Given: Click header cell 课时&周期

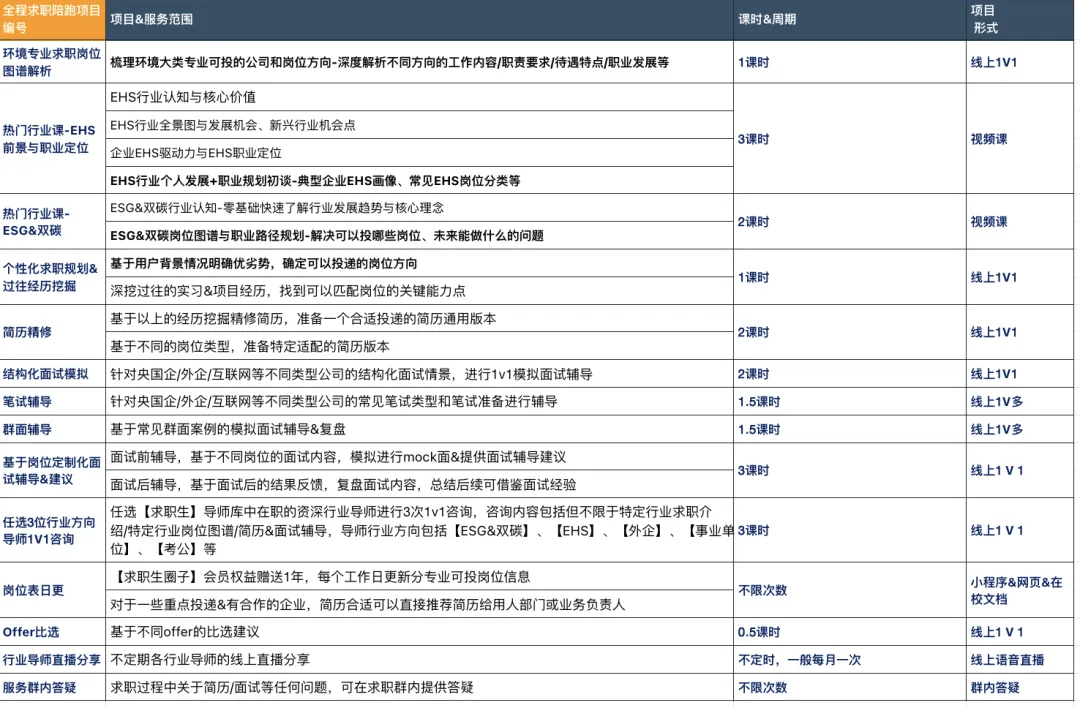Looking at the screenshot, I should point(850,19).
